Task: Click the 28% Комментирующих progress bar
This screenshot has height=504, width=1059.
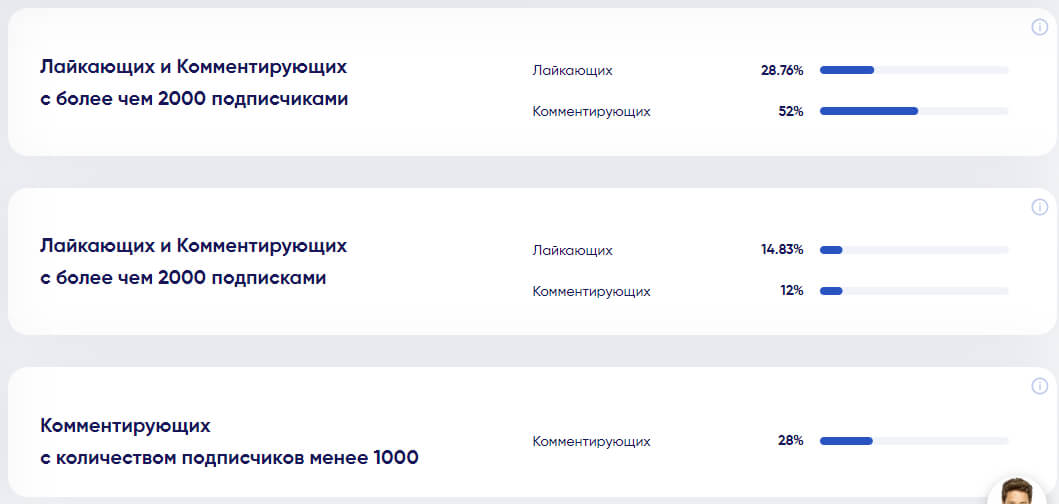Action: point(914,441)
